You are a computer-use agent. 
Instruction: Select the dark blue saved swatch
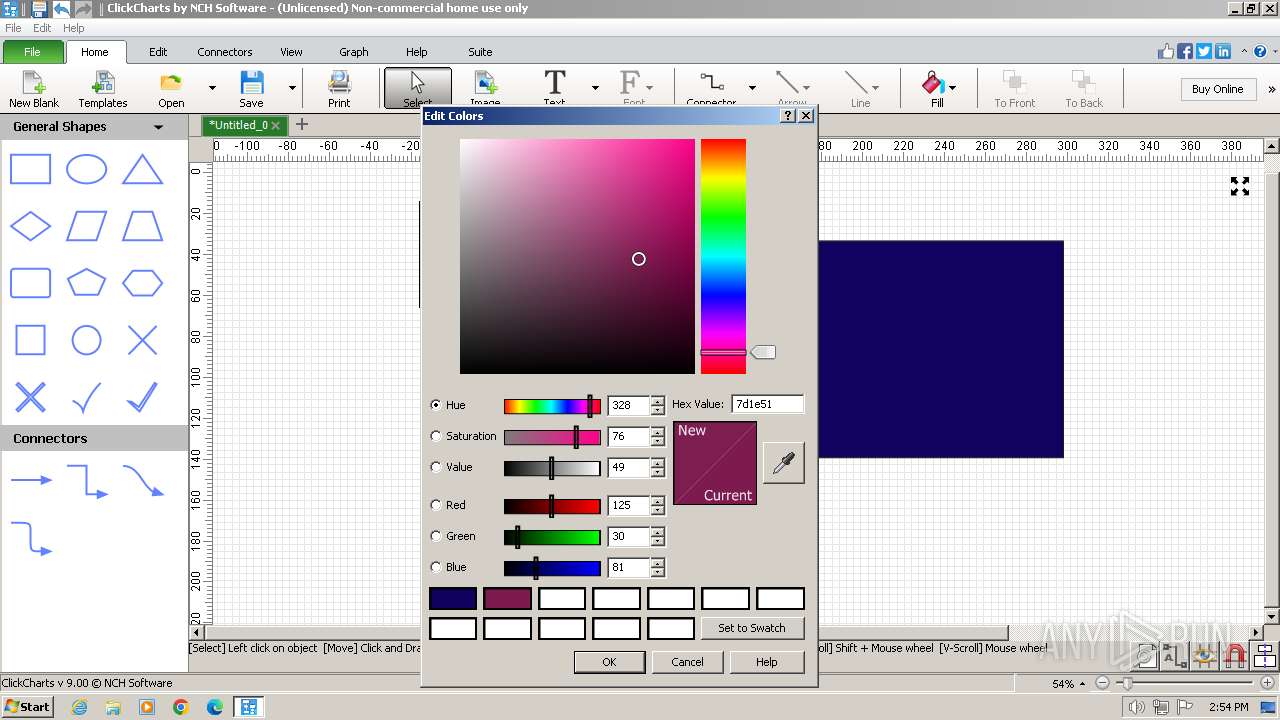pos(453,599)
